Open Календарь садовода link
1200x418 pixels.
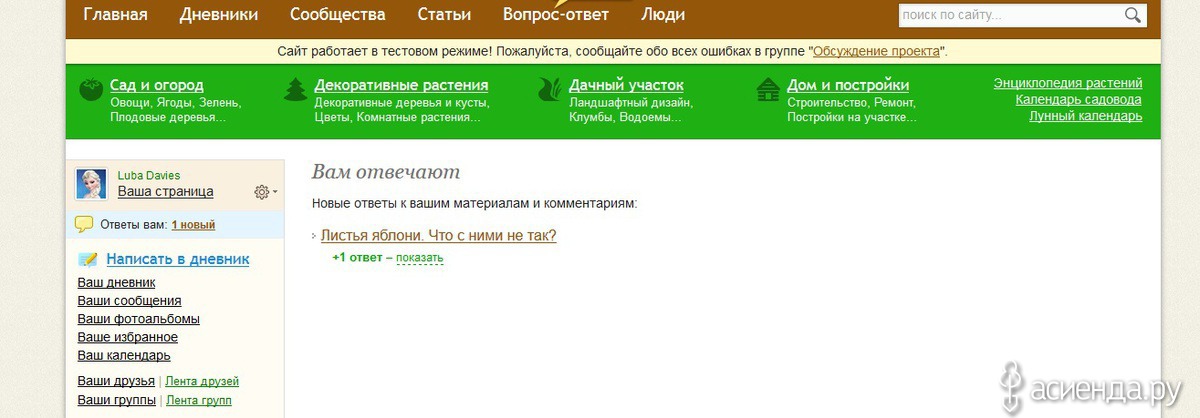point(1079,99)
